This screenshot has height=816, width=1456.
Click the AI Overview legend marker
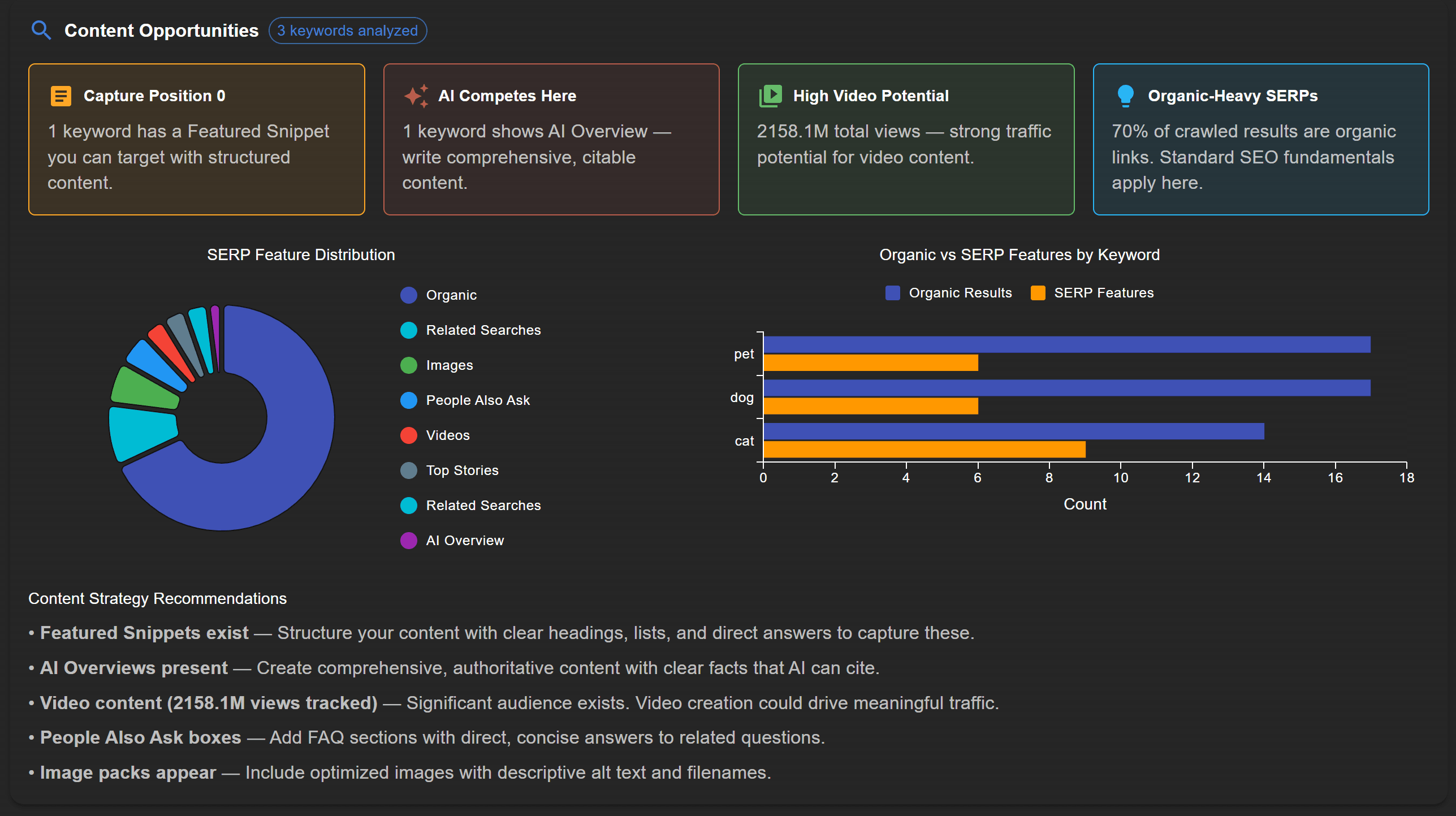[408, 540]
